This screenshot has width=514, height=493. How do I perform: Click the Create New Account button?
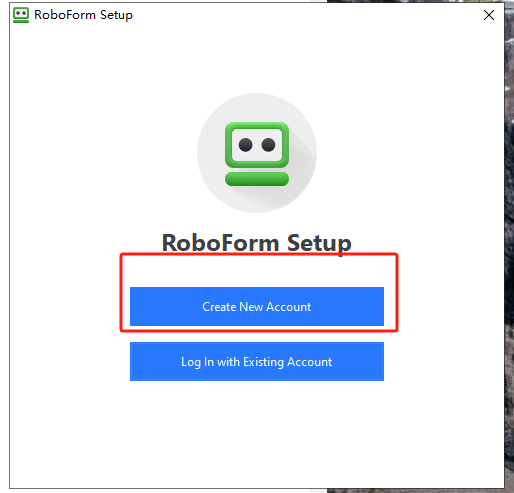[257, 306]
